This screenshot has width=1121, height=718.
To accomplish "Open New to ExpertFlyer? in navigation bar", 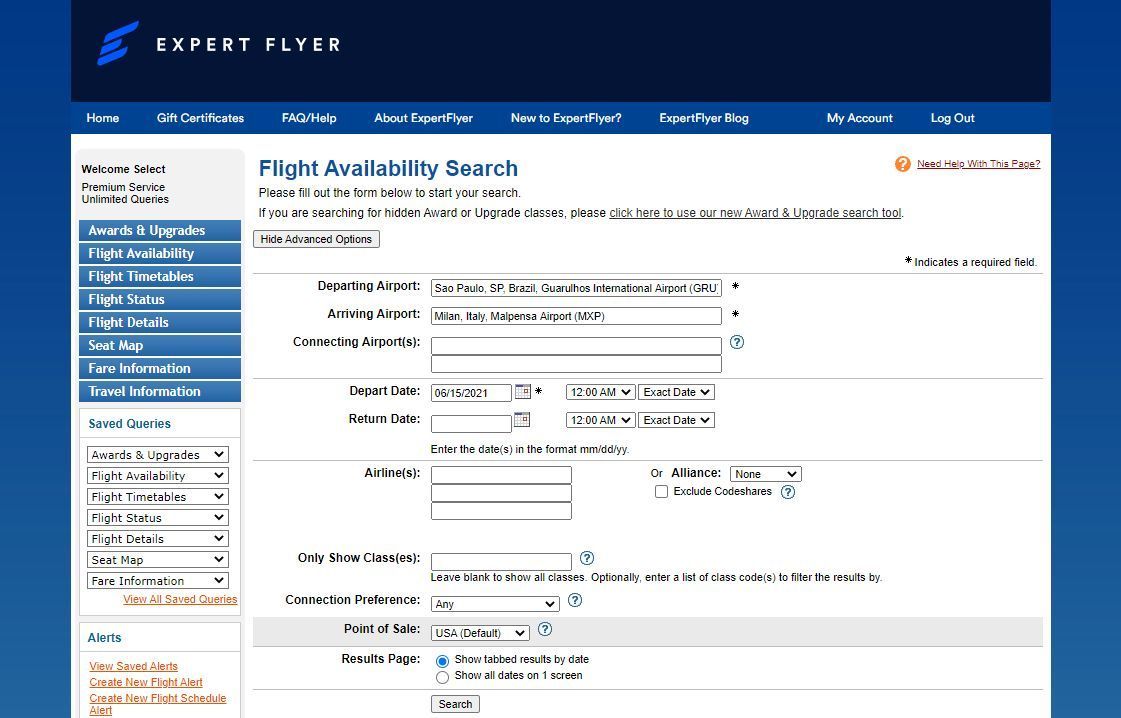I will coord(566,118).
